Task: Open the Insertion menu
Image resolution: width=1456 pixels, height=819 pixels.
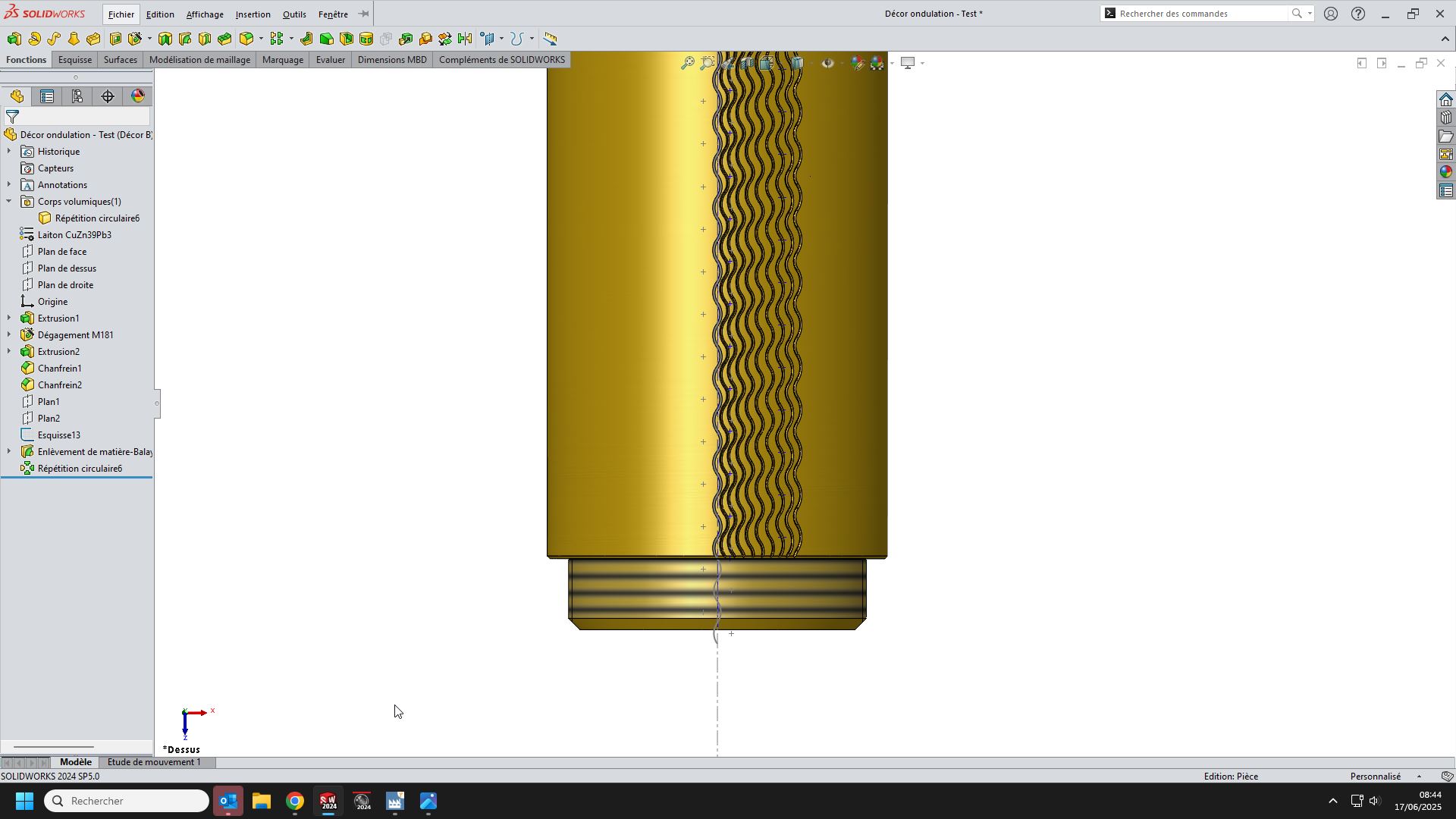Action: [253, 14]
